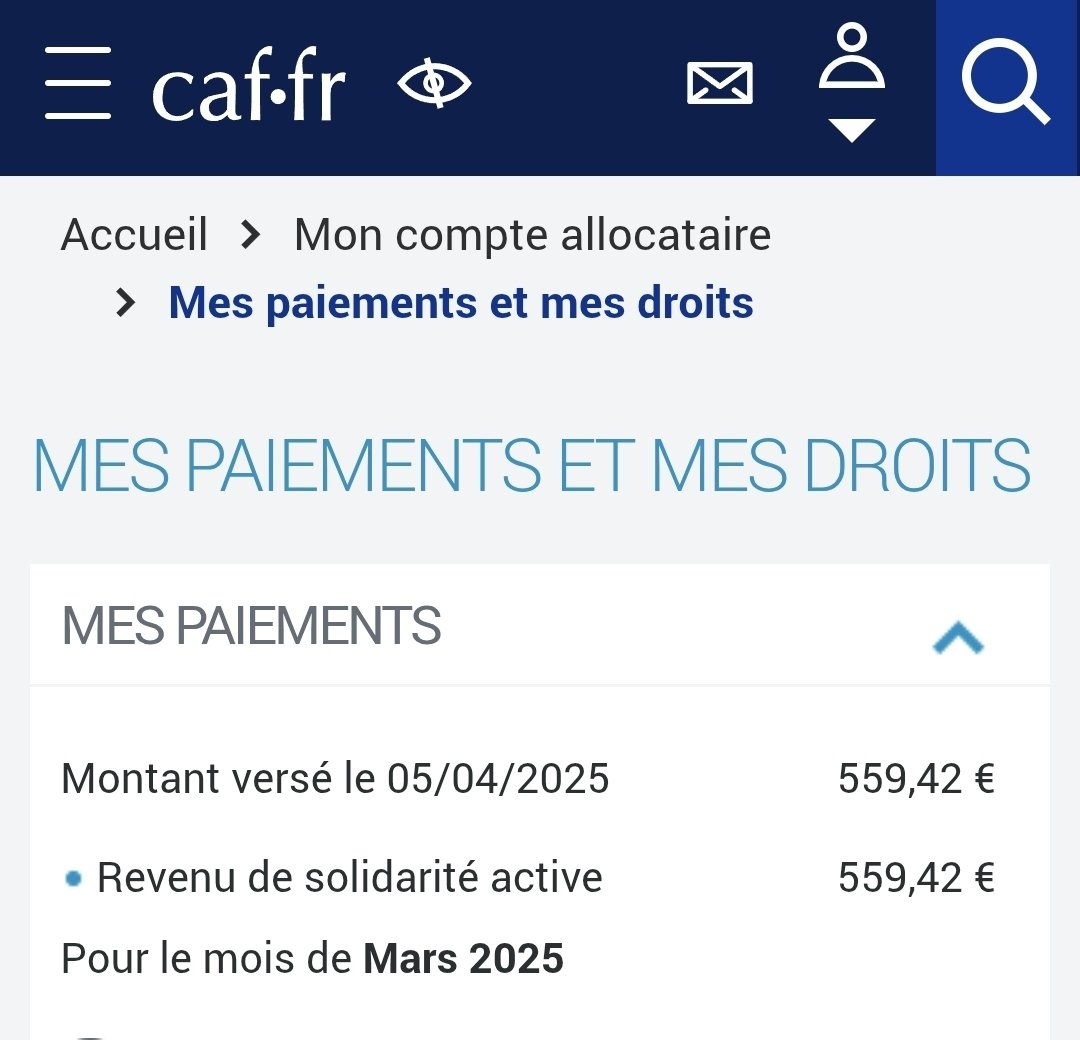
Task: Collapse the Mes Paiements section chevron
Action: point(957,637)
